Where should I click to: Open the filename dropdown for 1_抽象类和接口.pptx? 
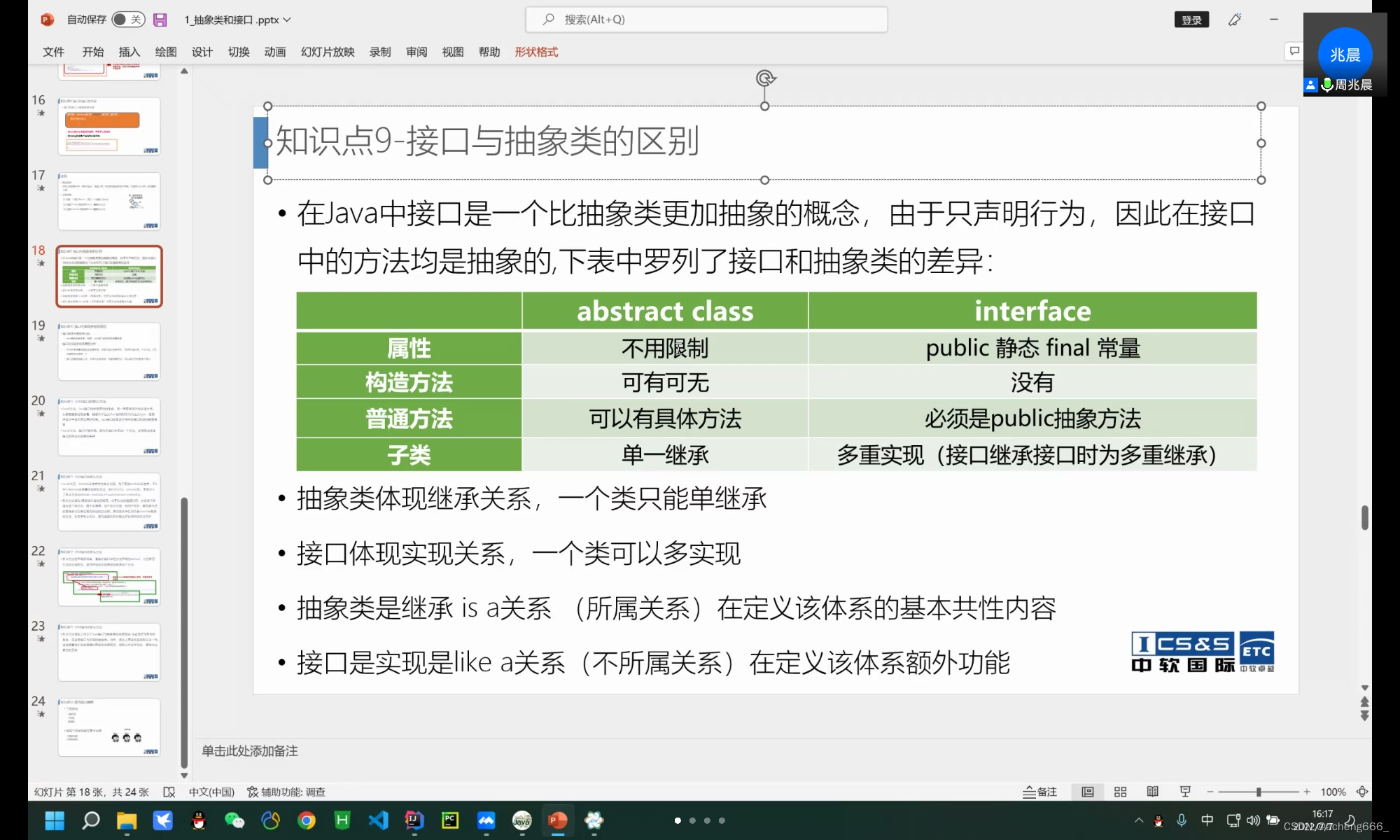pyautogui.click(x=287, y=20)
